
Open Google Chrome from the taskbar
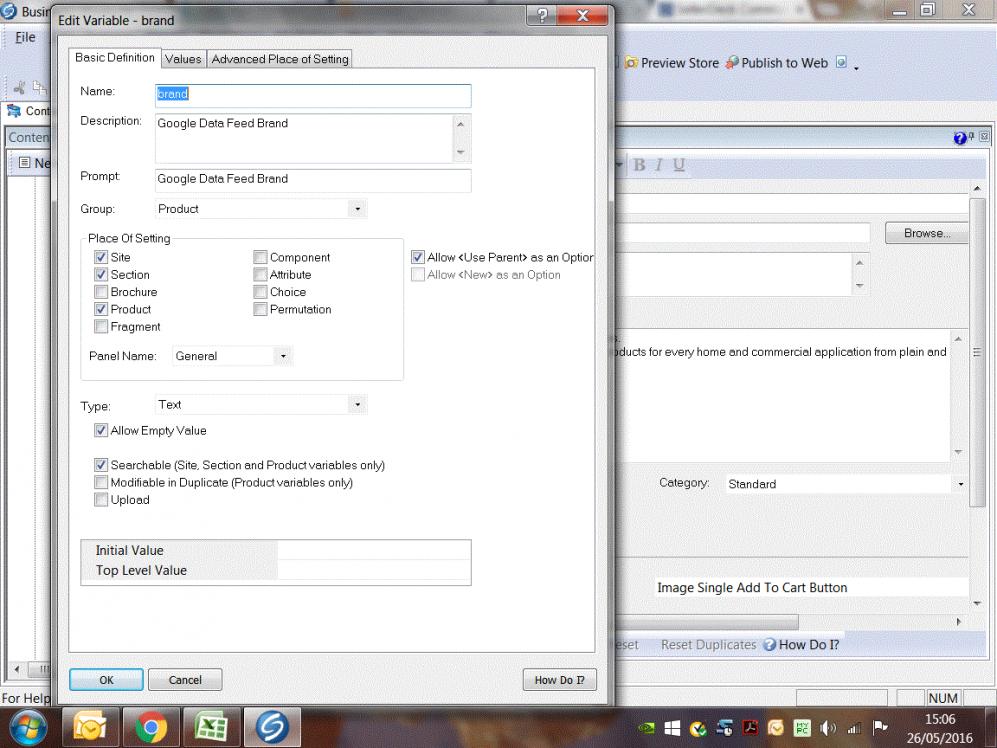[x=151, y=726]
